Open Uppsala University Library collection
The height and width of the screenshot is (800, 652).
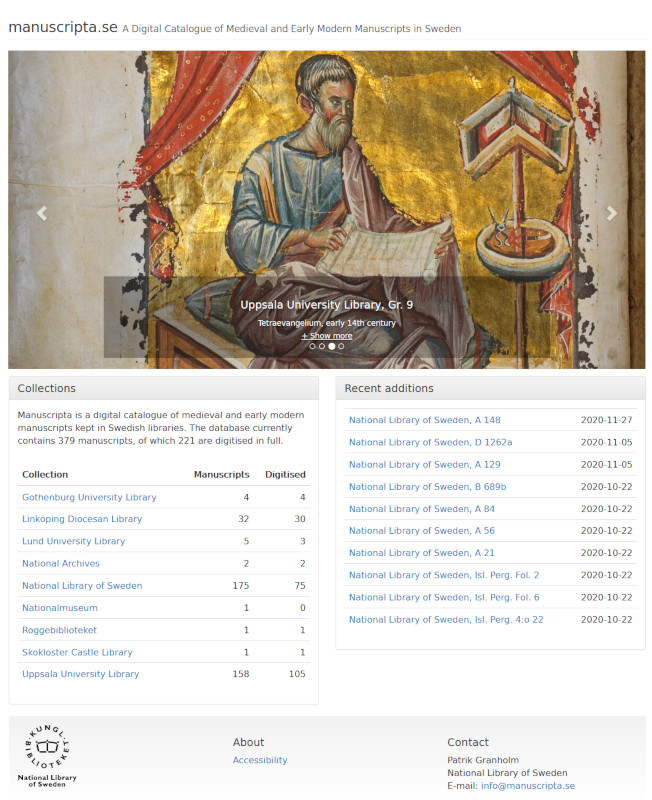[x=81, y=674]
